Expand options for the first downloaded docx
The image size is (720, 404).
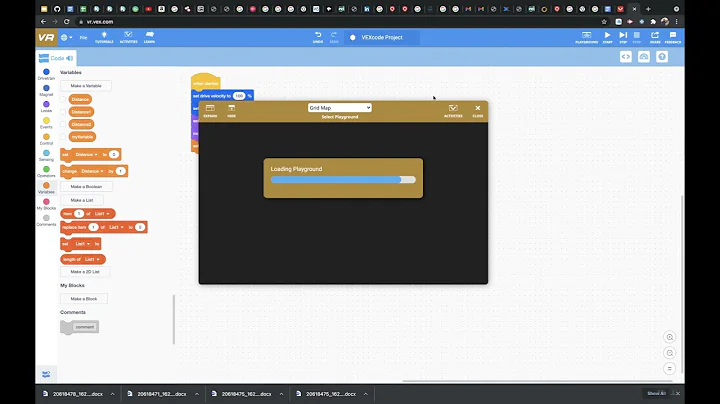[112, 394]
